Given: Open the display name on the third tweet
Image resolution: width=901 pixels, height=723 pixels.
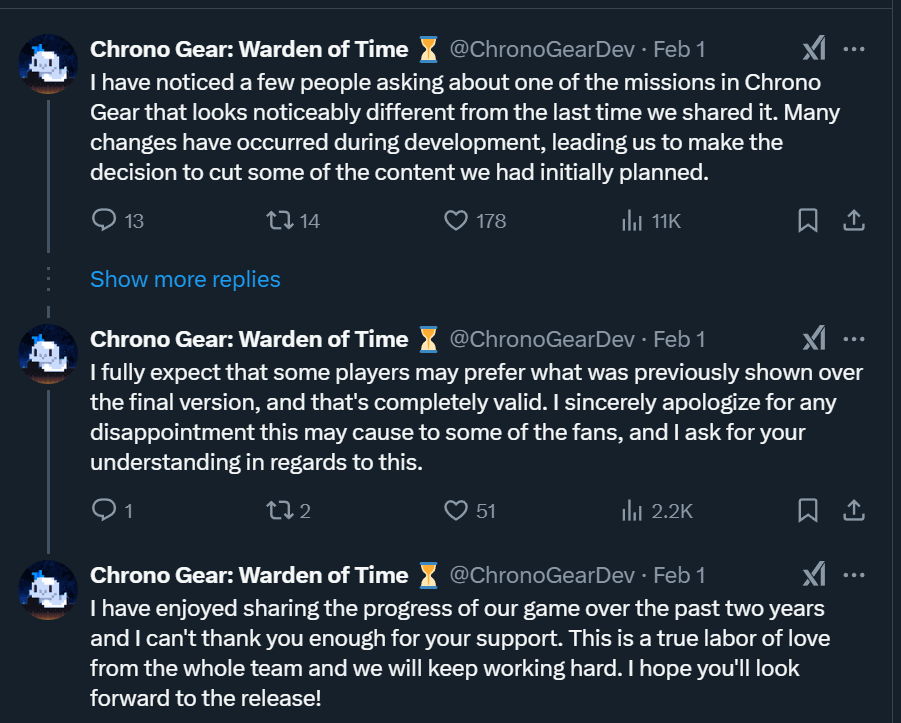Looking at the screenshot, I should tap(249, 575).
